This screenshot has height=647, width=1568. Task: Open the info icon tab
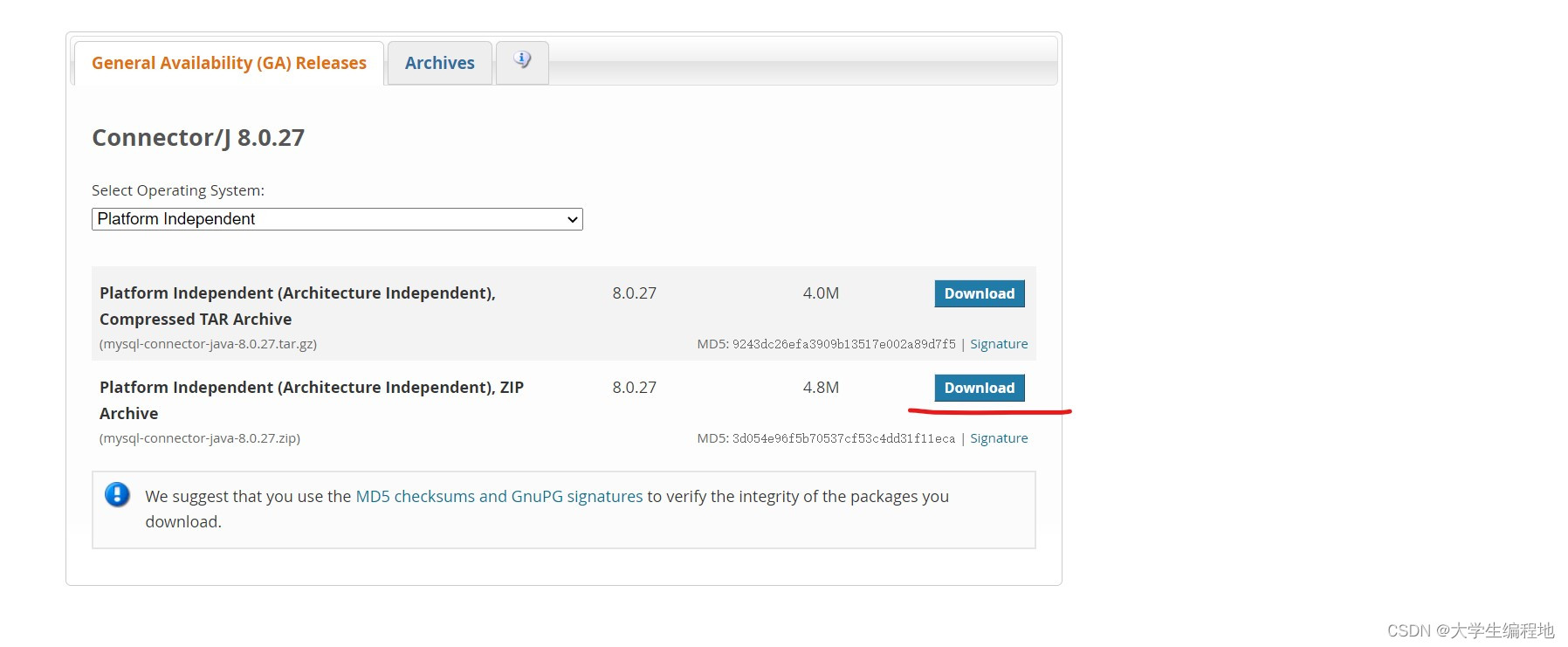click(x=522, y=61)
